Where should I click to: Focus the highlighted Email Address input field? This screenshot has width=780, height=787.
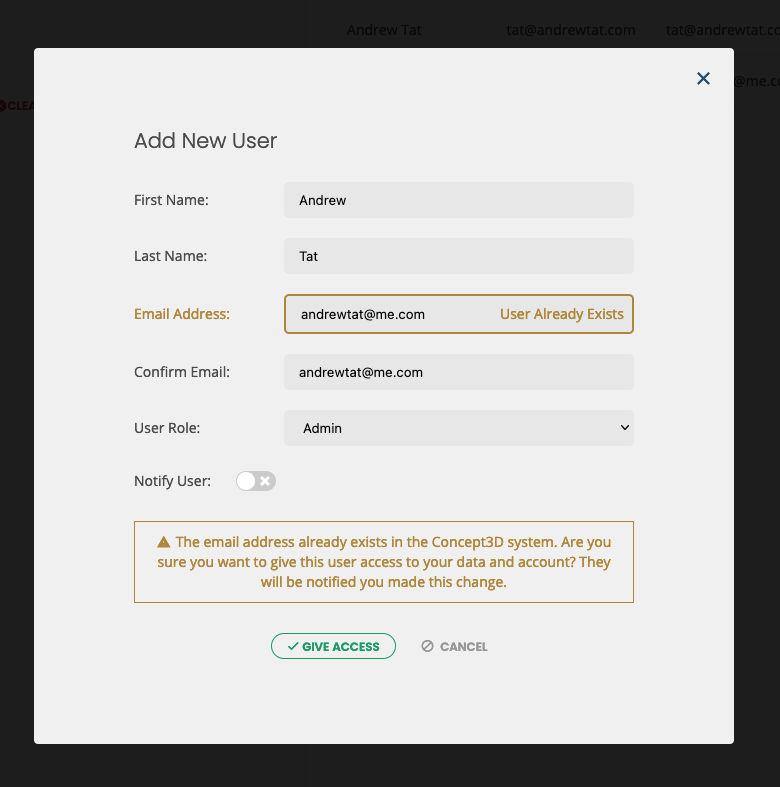(390, 314)
